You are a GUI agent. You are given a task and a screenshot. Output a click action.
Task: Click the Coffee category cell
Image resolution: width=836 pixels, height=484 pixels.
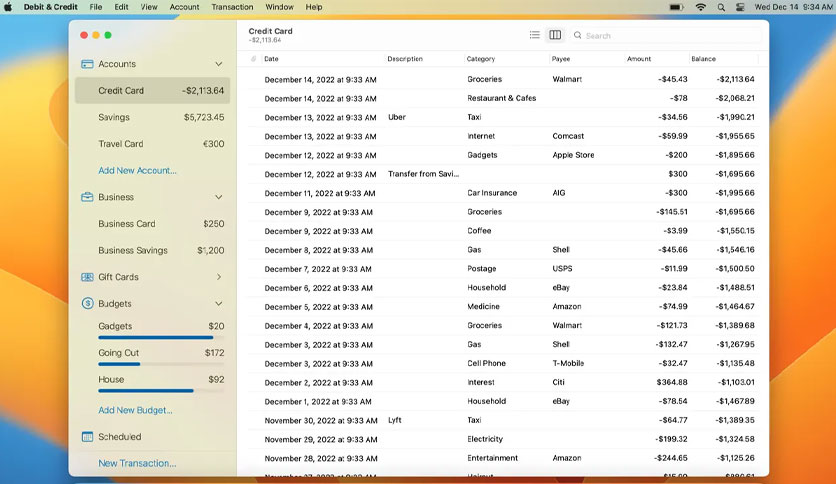[x=479, y=231]
